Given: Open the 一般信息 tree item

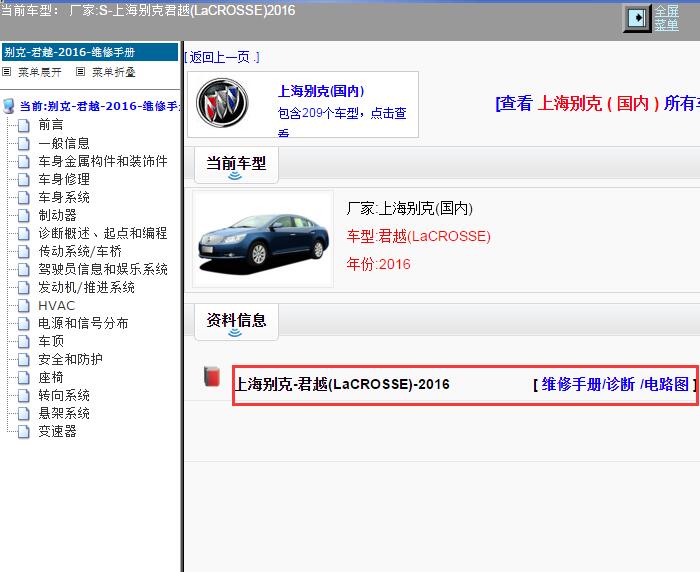Looking at the screenshot, I should click(x=64, y=143).
